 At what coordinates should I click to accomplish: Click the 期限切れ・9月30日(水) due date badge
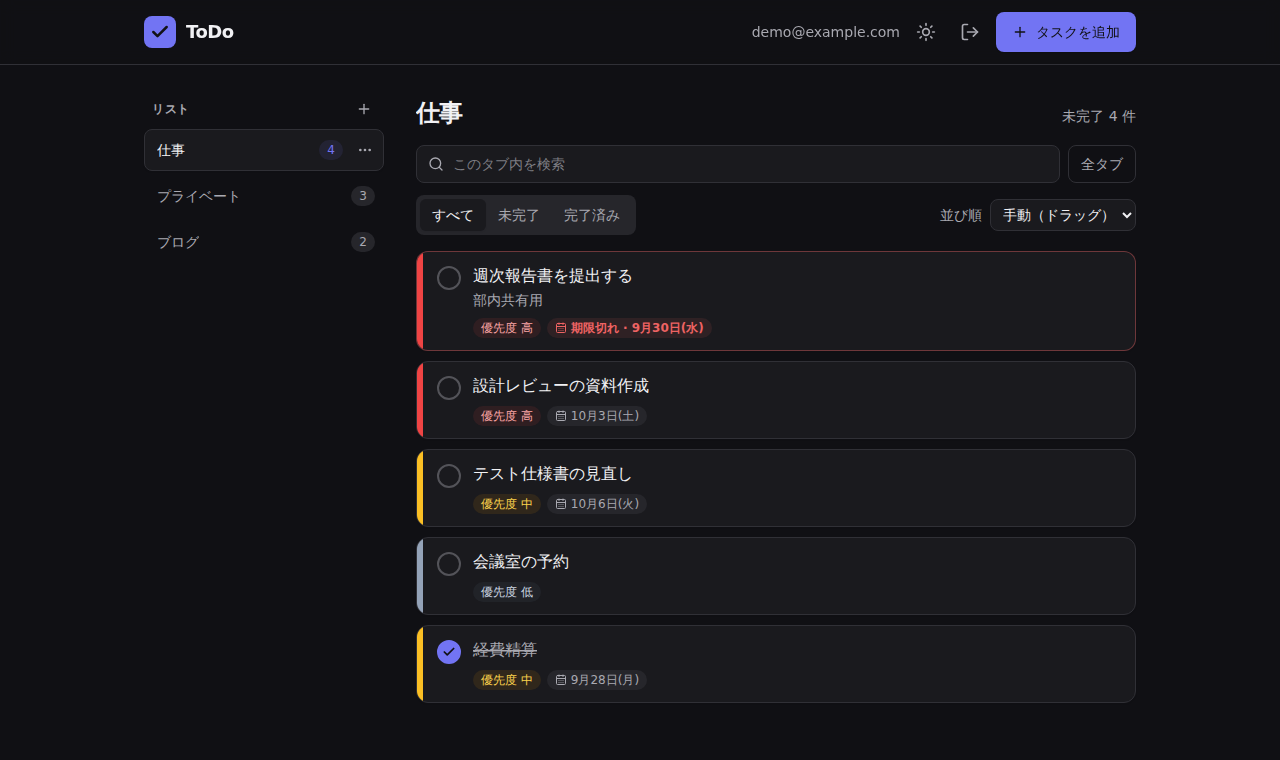[630, 328]
